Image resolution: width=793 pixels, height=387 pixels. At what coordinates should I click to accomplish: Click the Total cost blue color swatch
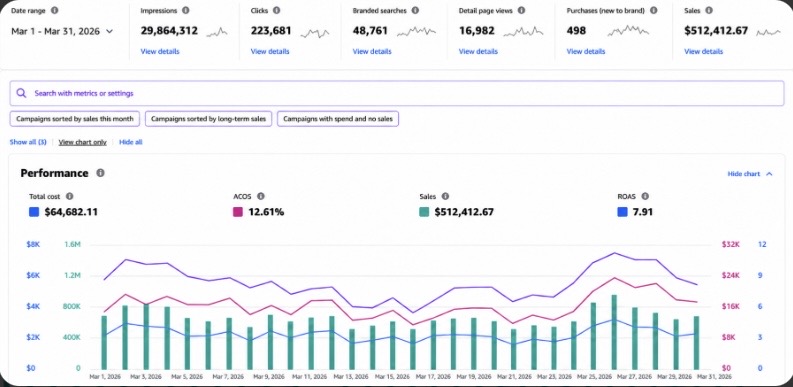pos(34,212)
